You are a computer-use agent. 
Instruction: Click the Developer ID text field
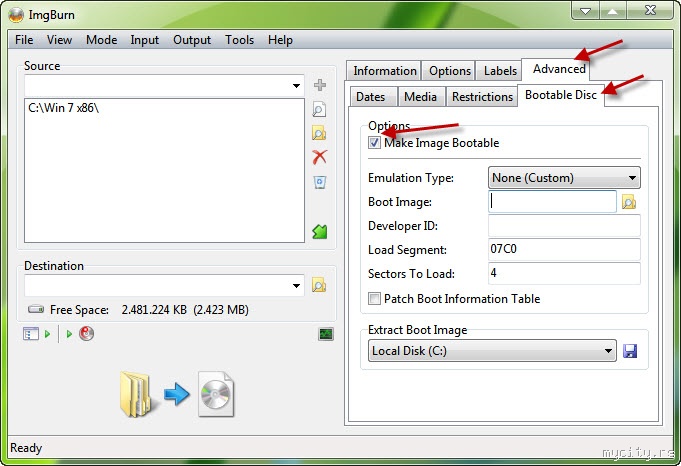pos(564,225)
